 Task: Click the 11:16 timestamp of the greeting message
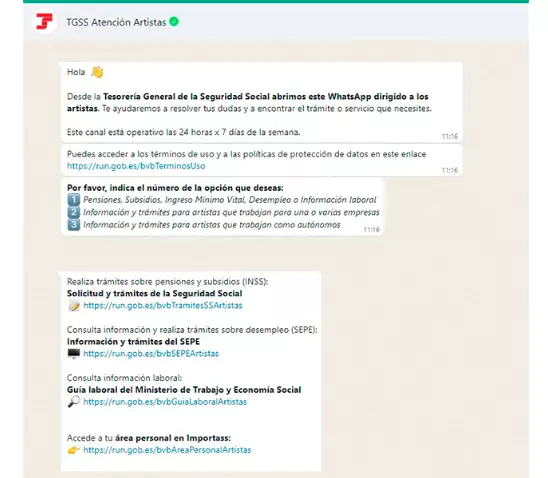(x=449, y=136)
